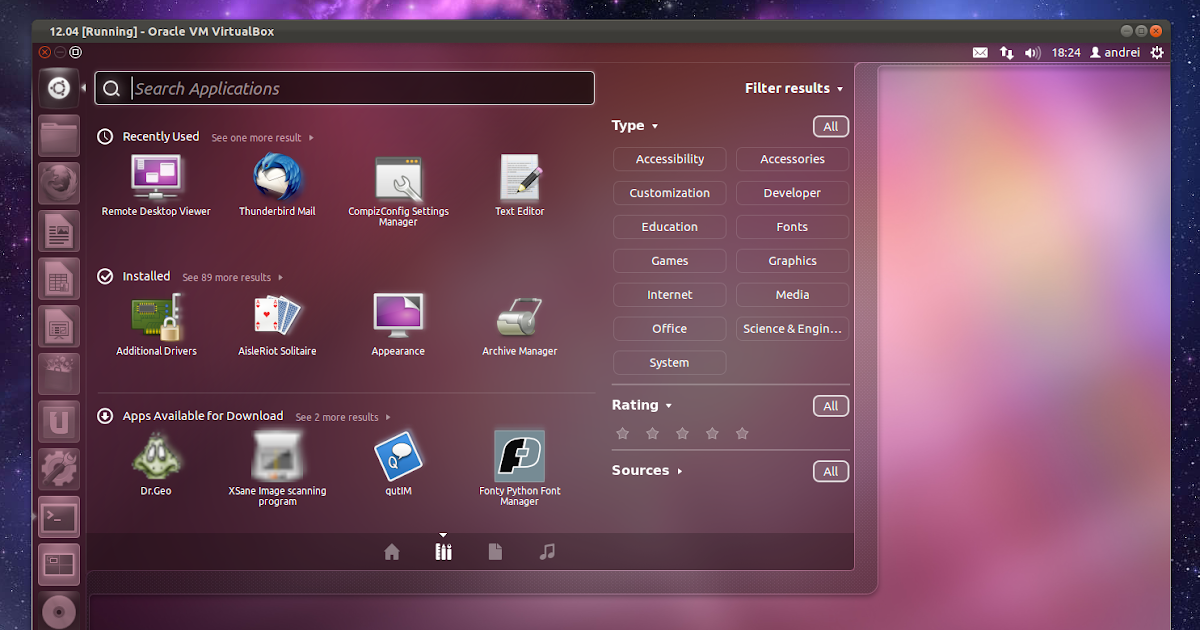This screenshot has width=1200, height=630.
Task: Enable the Games filter
Action: tap(669, 260)
